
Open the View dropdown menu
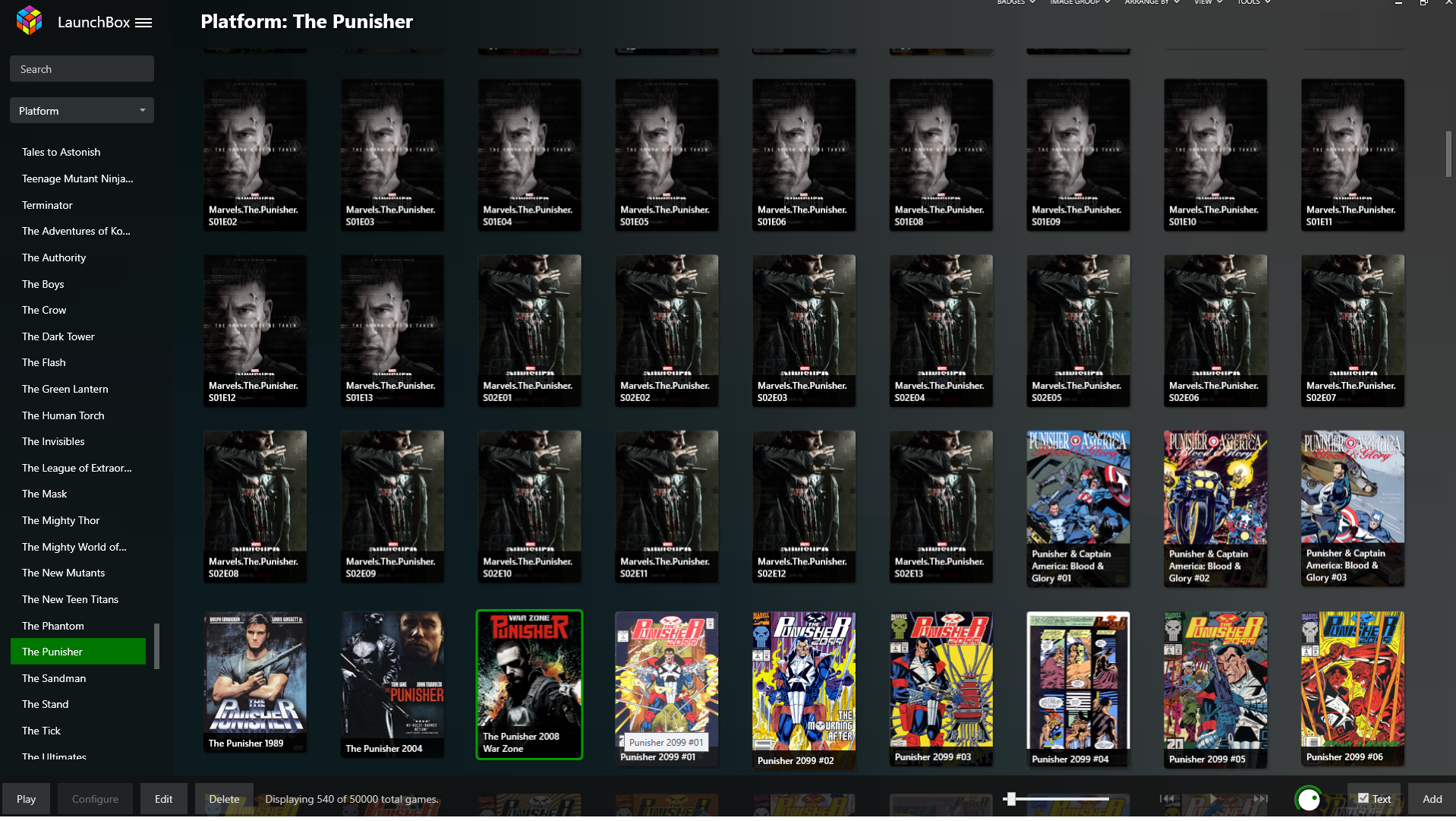pos(1208,2)
